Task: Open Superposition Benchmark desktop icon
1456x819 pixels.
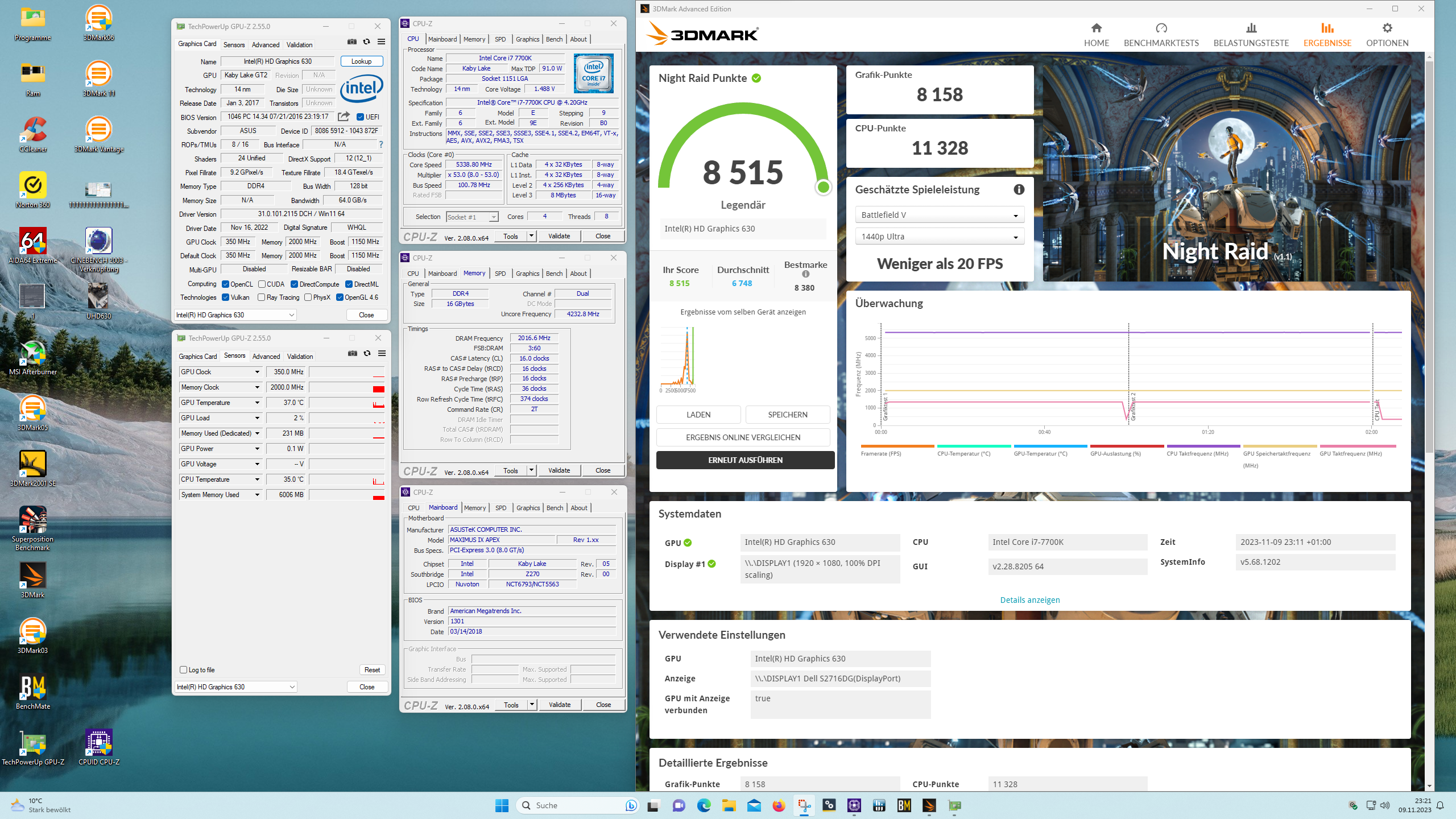Action: (33, 529)
